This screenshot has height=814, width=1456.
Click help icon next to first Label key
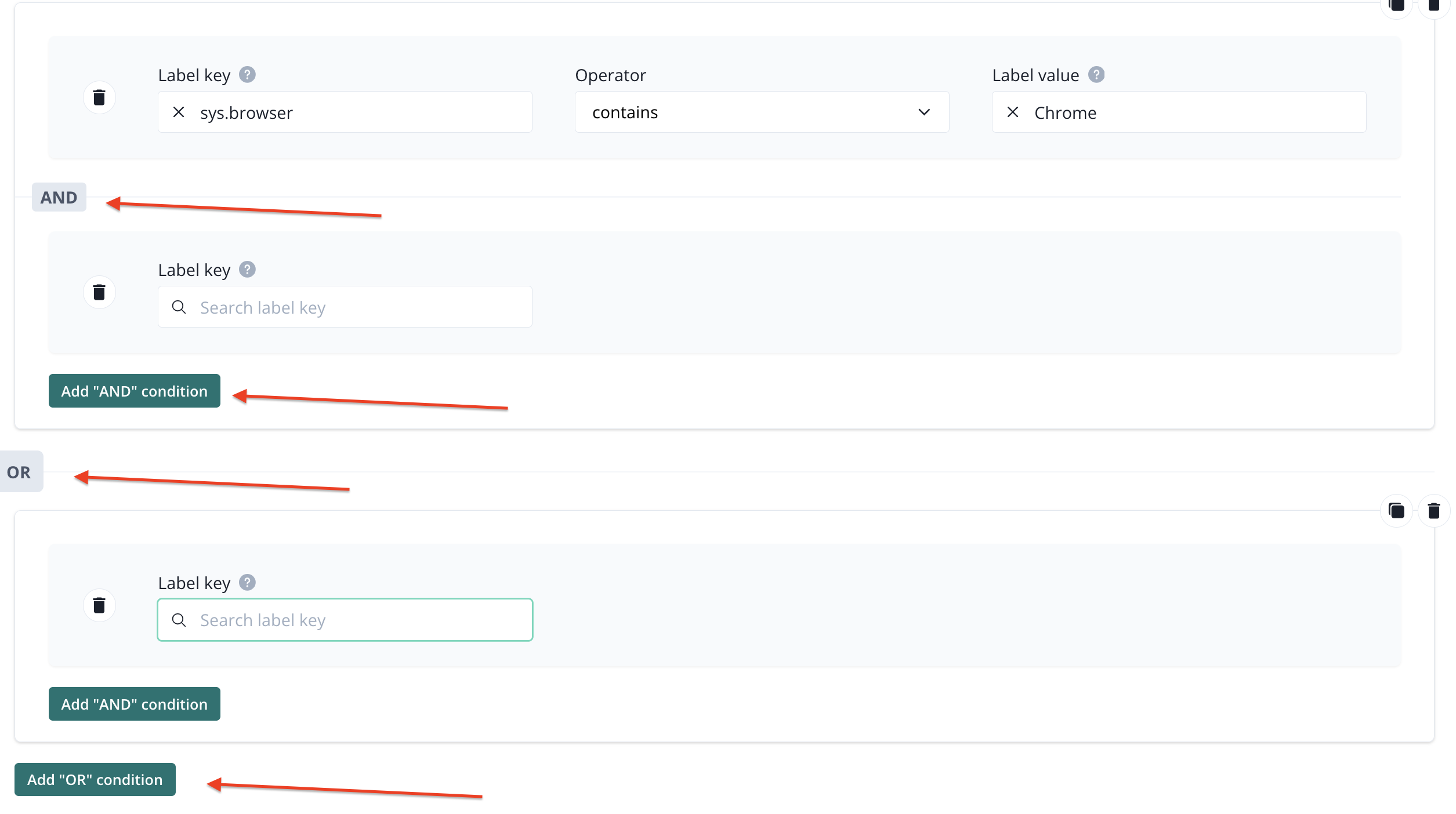coord(247,75)
